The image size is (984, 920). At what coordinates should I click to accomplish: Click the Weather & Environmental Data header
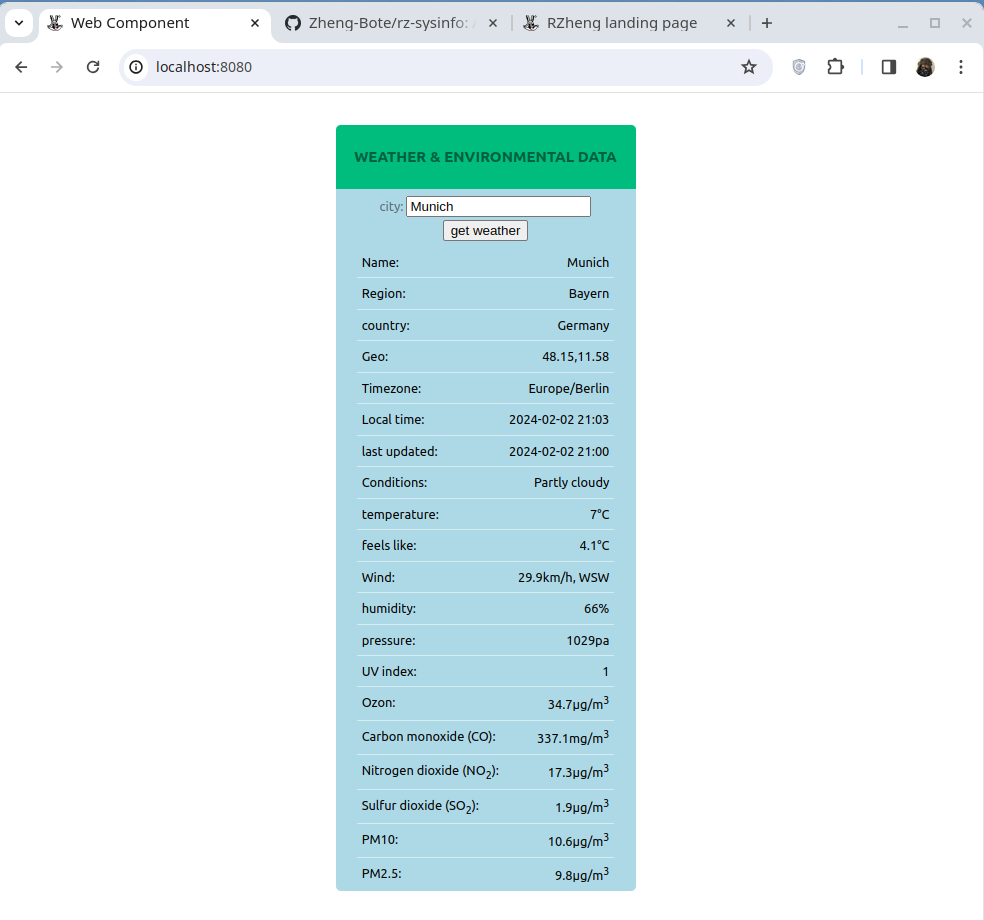(486, 157)
